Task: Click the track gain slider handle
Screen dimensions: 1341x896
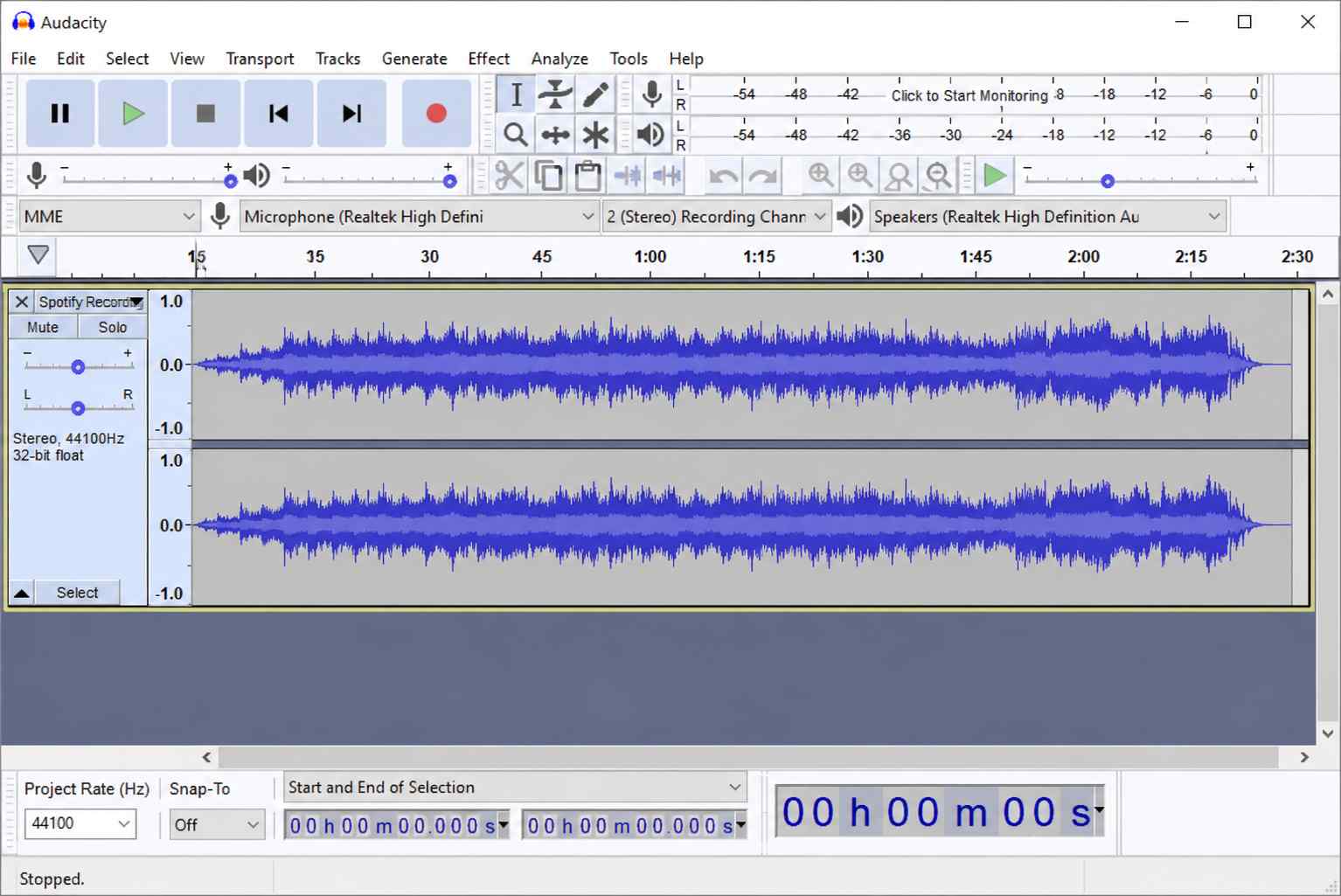Action: (x=78, y=367)
